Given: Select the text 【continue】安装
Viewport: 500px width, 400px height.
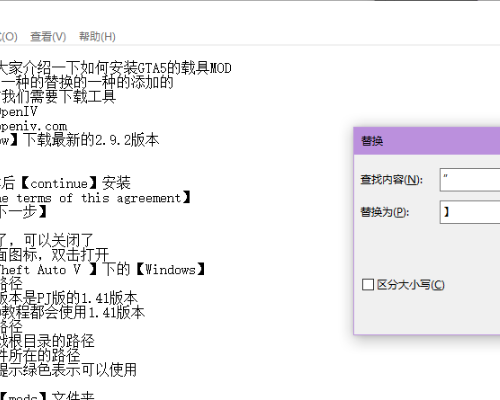Looking at the screenshot, I should pos(76,183).
